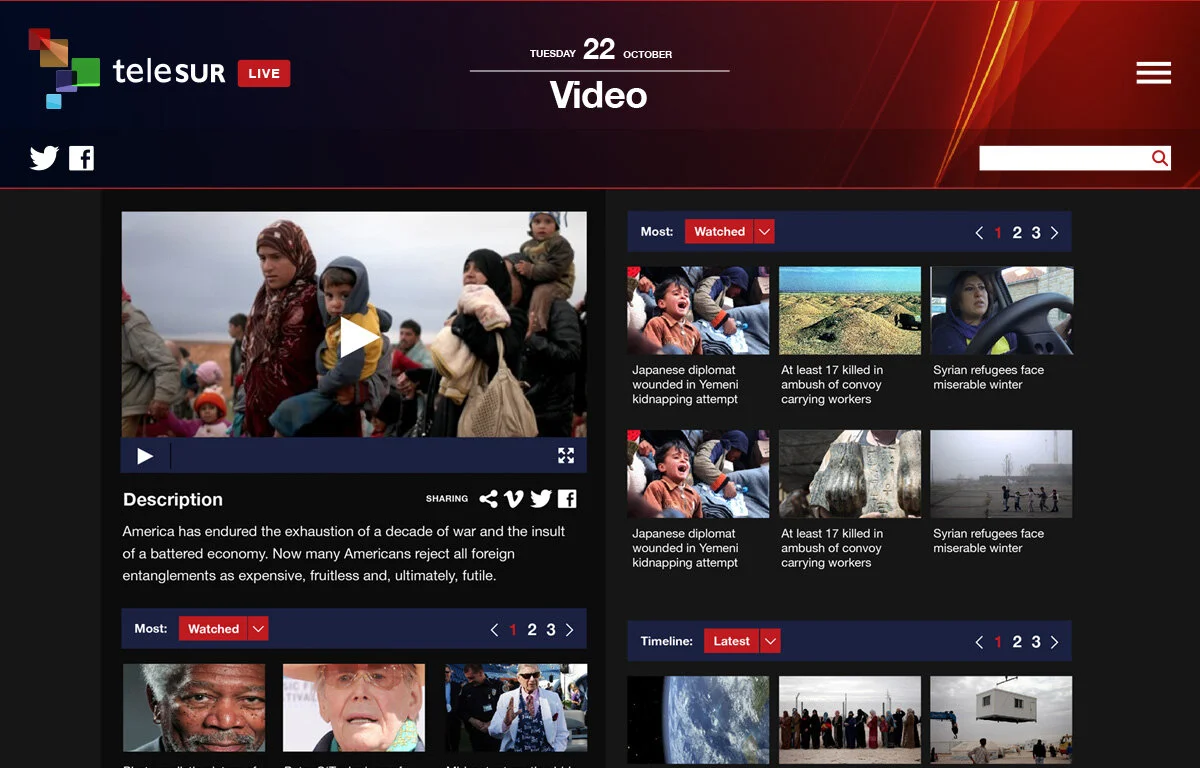Share the video on Vimeo
This screenshot has width=1200, height=768.
pos(514,499)
